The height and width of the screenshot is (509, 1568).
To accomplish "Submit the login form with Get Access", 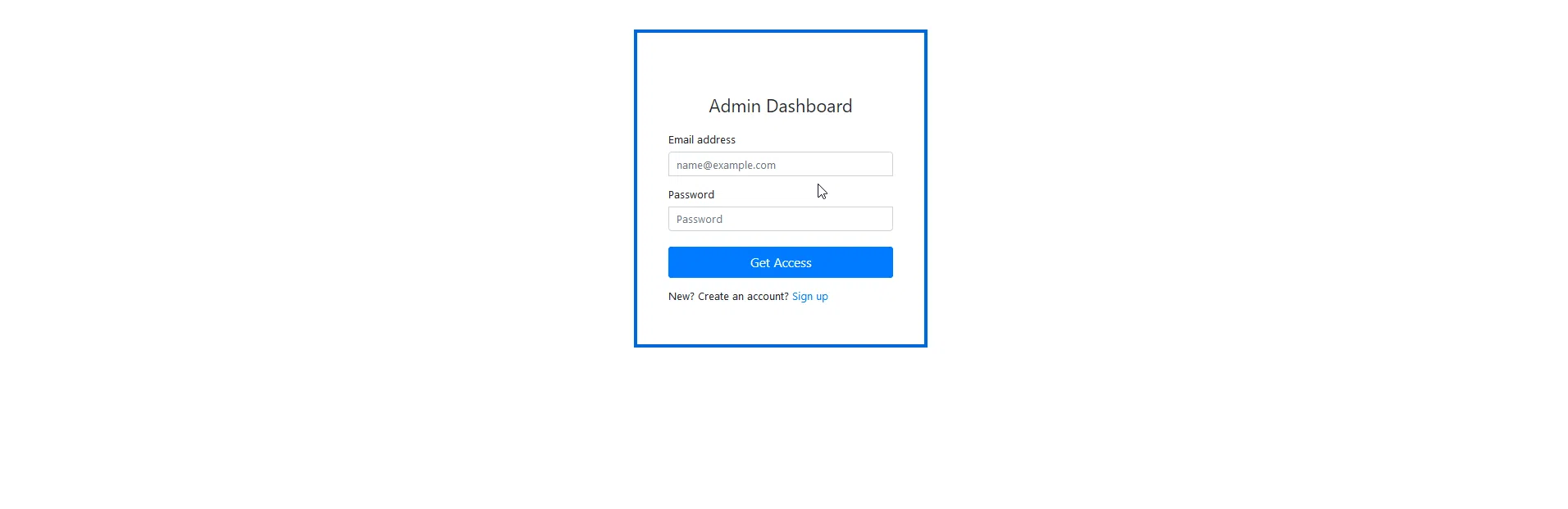I will pos(780,262).
